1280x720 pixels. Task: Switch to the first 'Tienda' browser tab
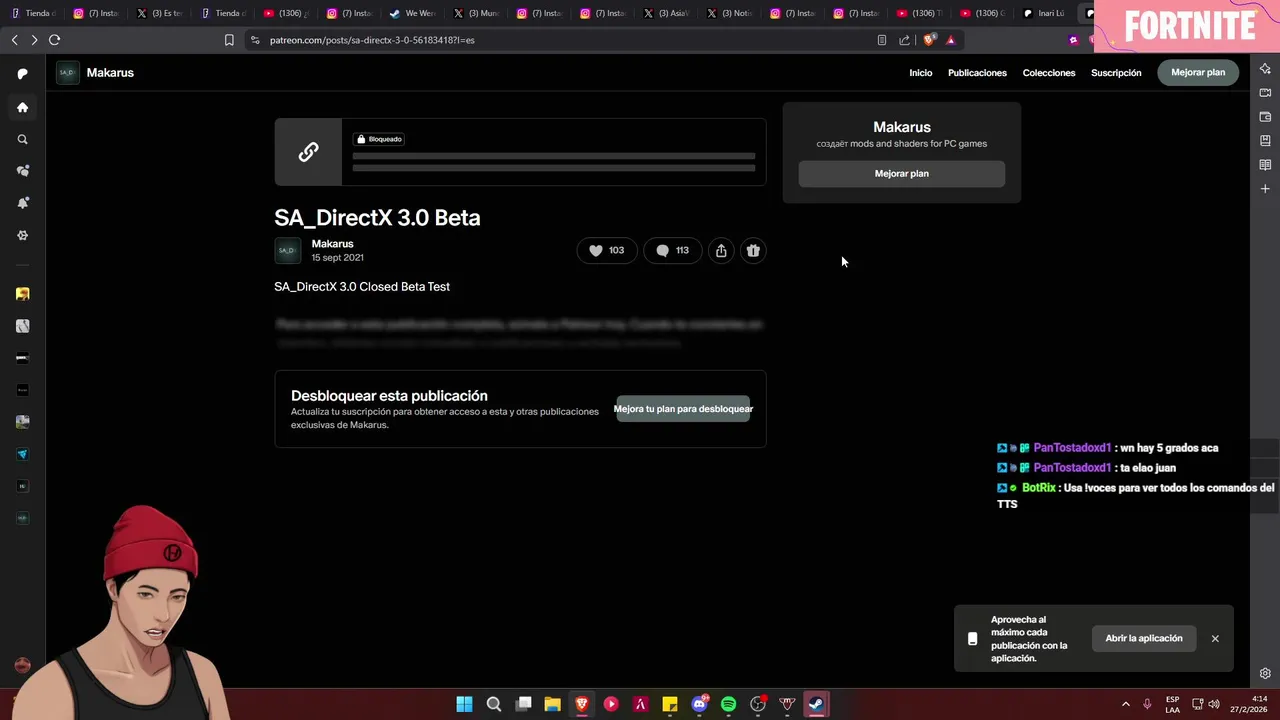pyautogui.click(x=33, y=13)
